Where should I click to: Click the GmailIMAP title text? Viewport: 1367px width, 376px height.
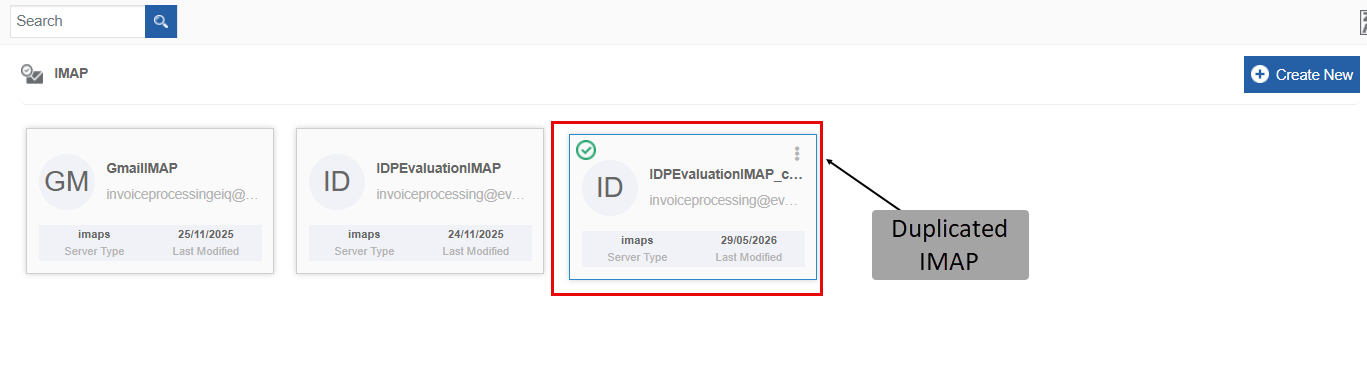click(142, 168)
